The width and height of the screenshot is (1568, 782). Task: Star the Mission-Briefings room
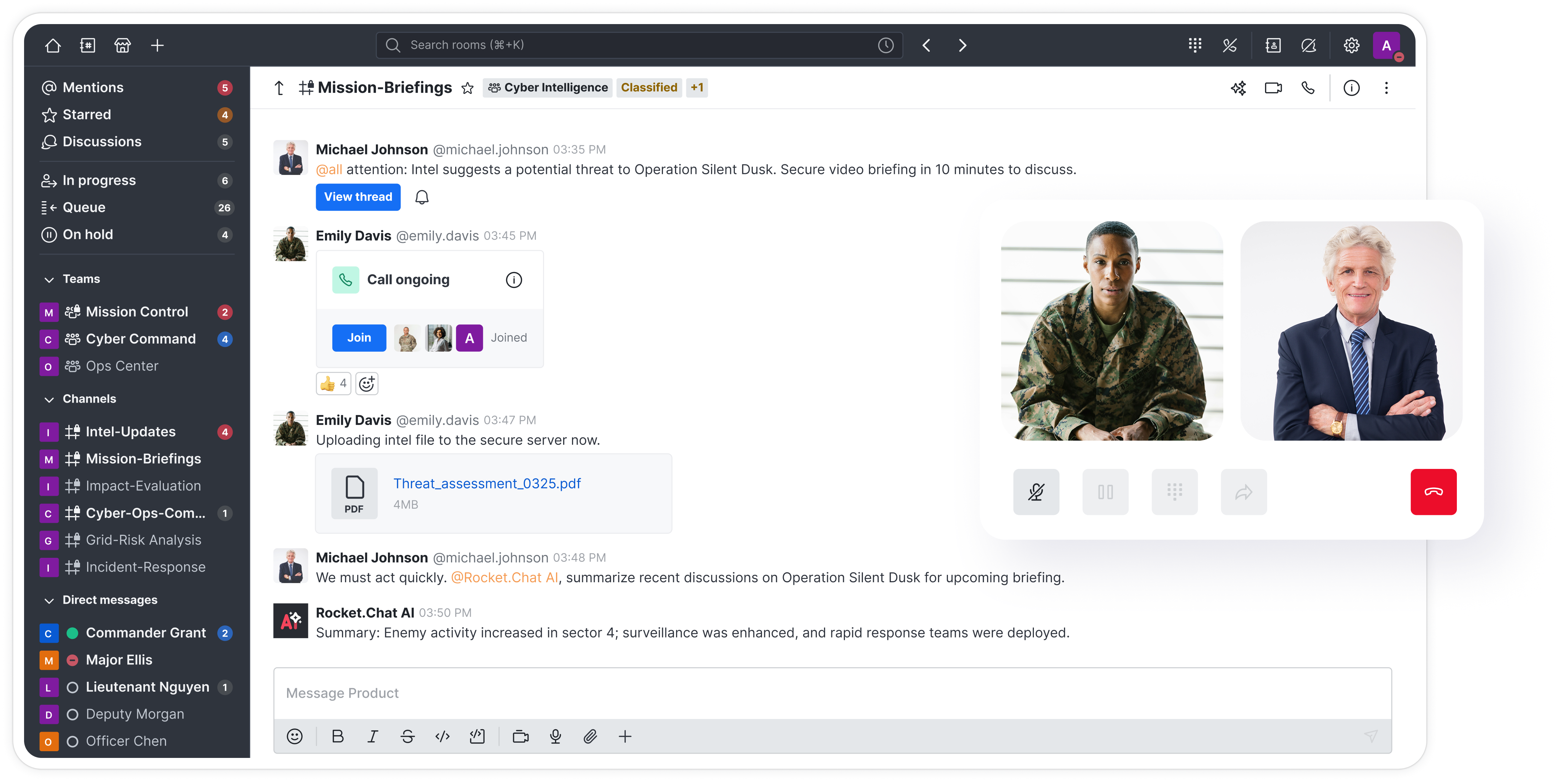click(x=468, y=88)
